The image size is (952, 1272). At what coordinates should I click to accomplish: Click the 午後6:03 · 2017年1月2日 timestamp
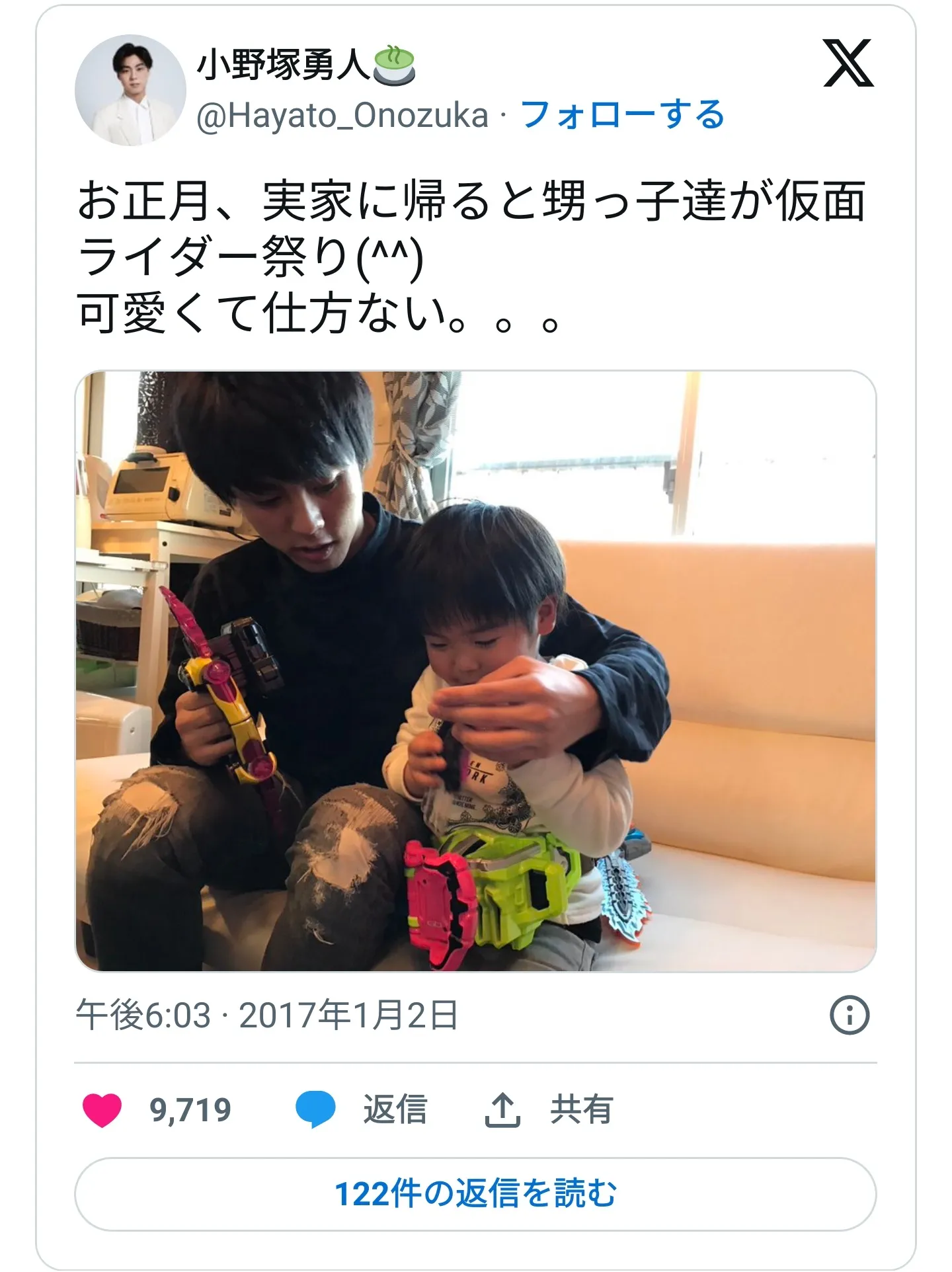[267, 1015]
